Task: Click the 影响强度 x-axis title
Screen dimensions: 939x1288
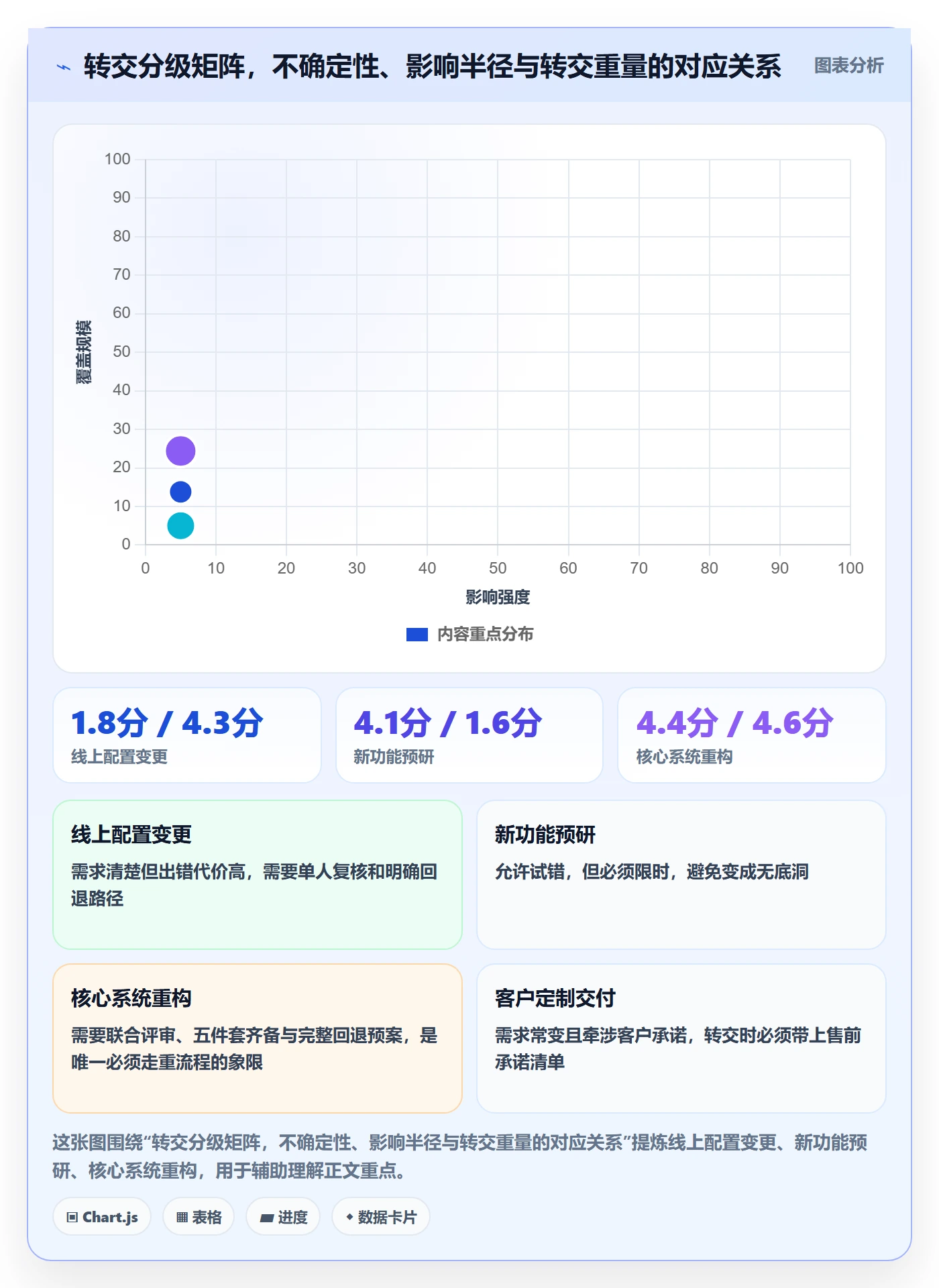Action: click(498, 596)
